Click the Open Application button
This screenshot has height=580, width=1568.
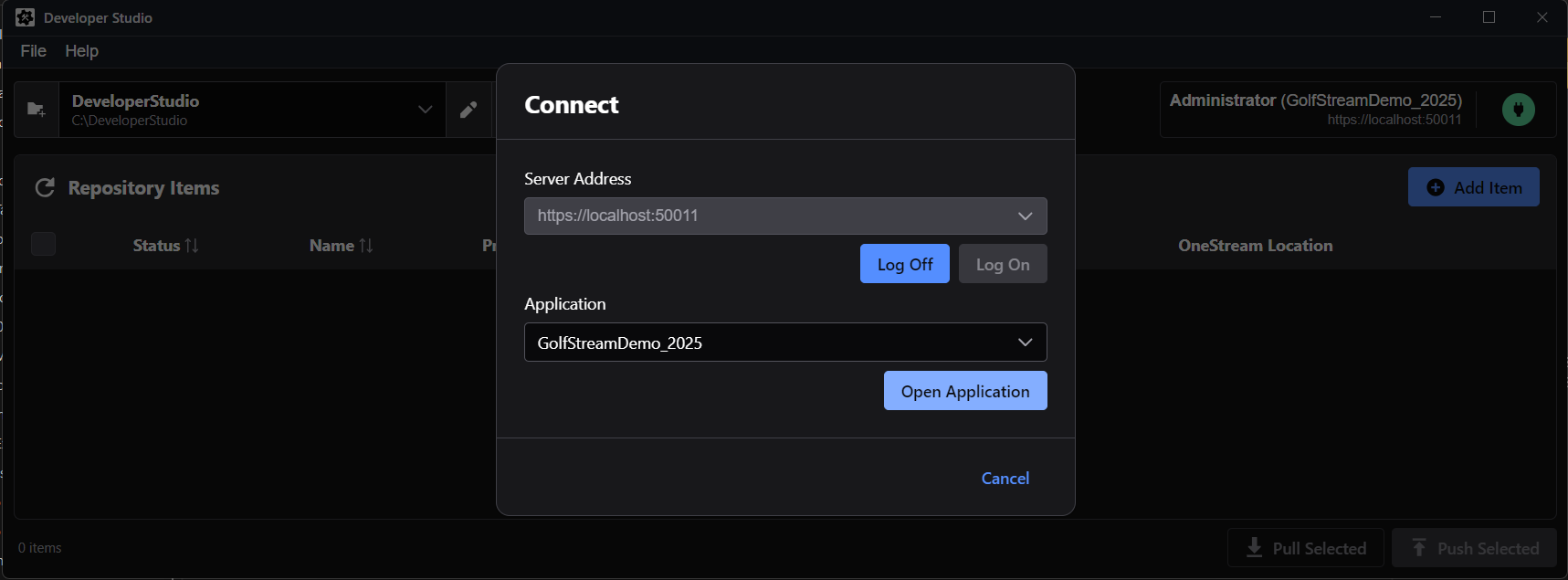pos(965,391)
